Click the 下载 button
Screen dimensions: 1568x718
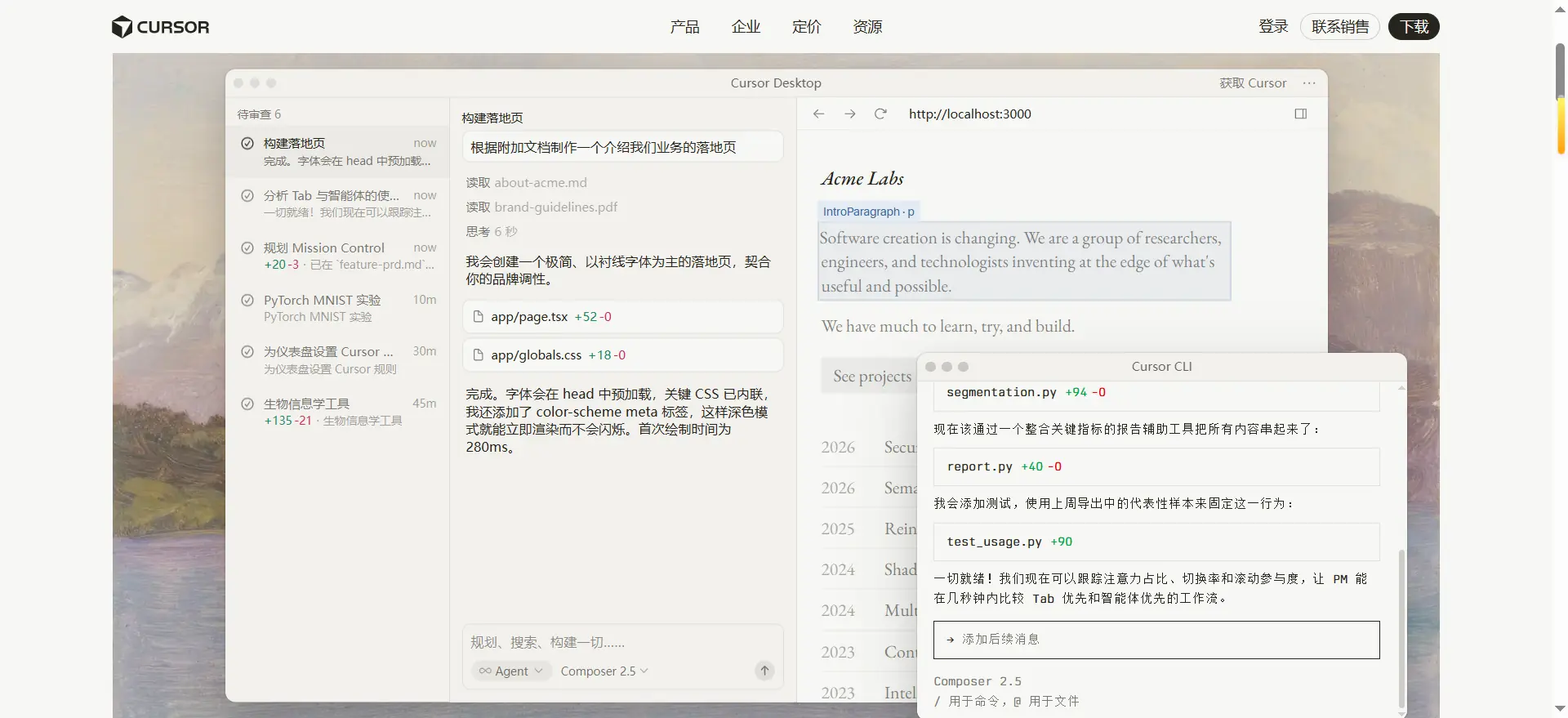point(1414,27)
